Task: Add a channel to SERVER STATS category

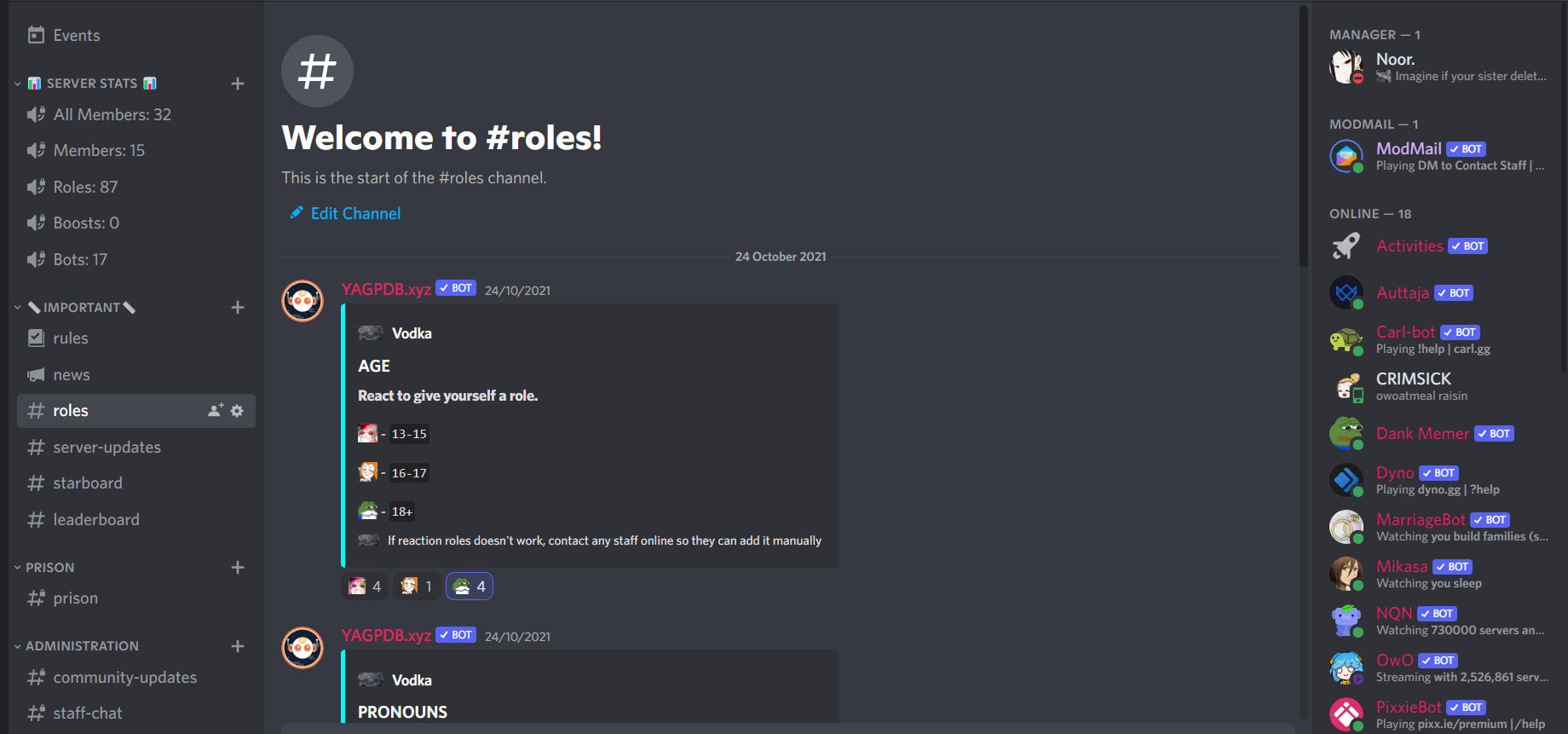Action: coord(238,84)
